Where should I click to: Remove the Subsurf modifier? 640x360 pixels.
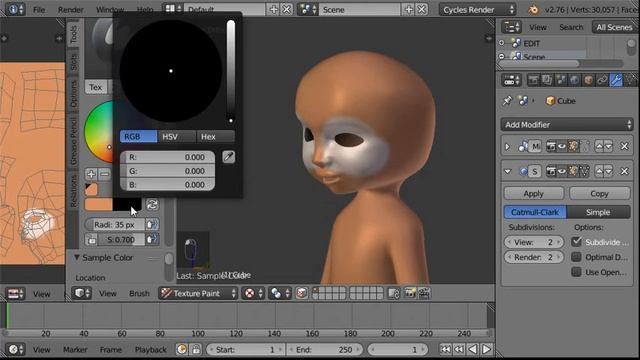[624, 171]
